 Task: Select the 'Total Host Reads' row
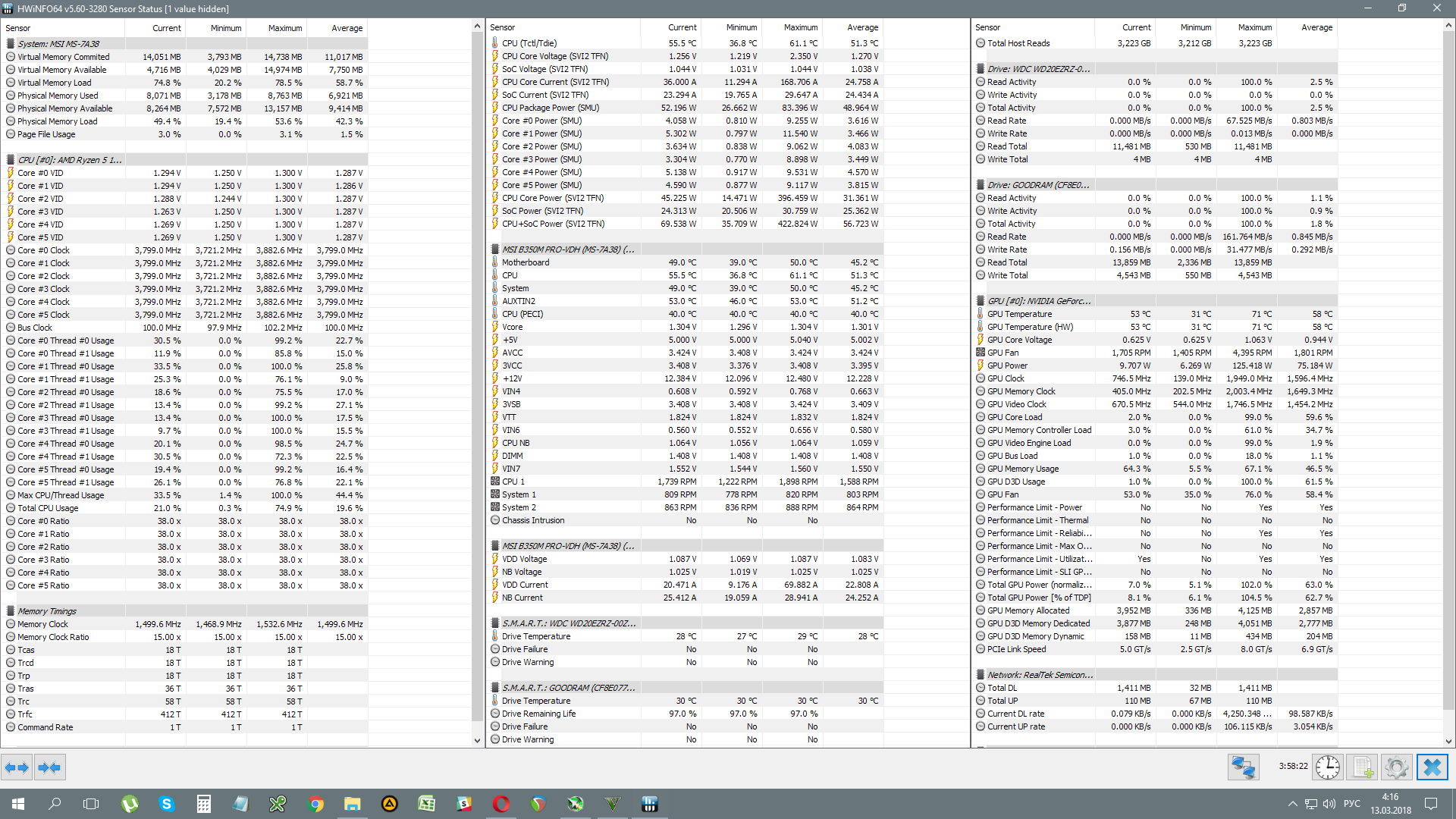click(x=1156, y=43)
